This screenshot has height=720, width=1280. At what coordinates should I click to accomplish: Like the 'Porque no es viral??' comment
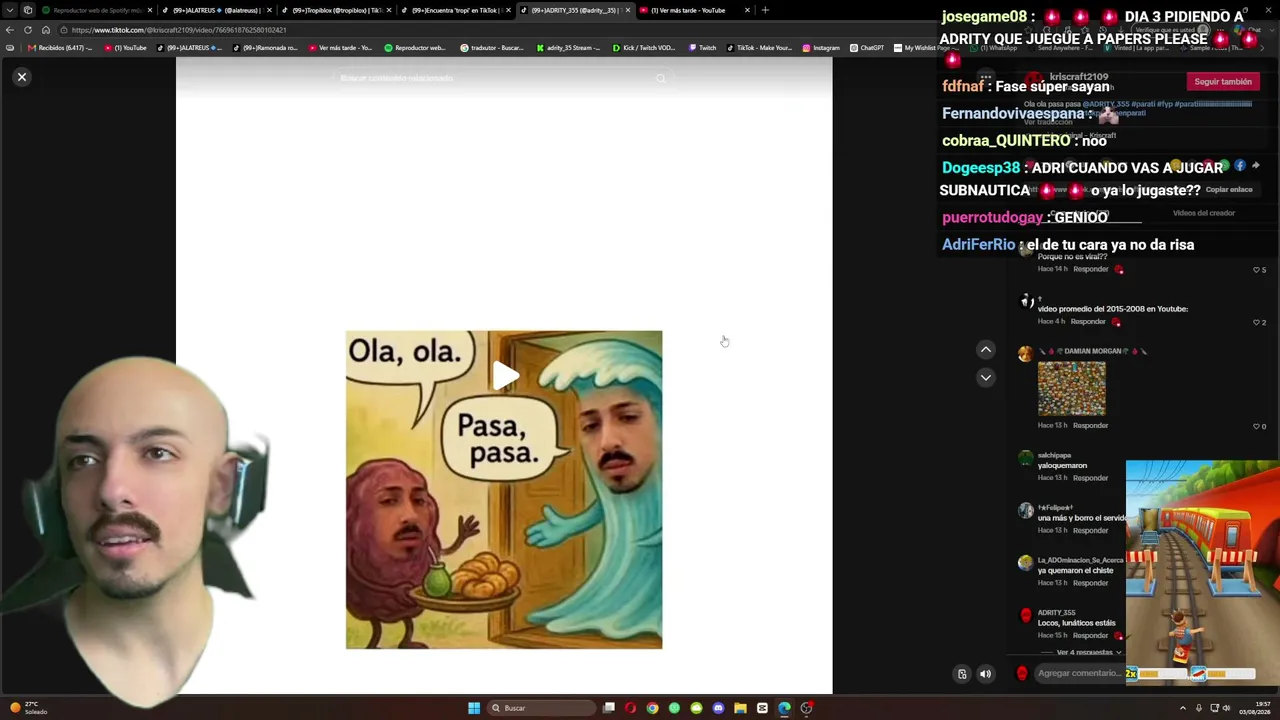pyautogui.click(x=1259, y=270)
